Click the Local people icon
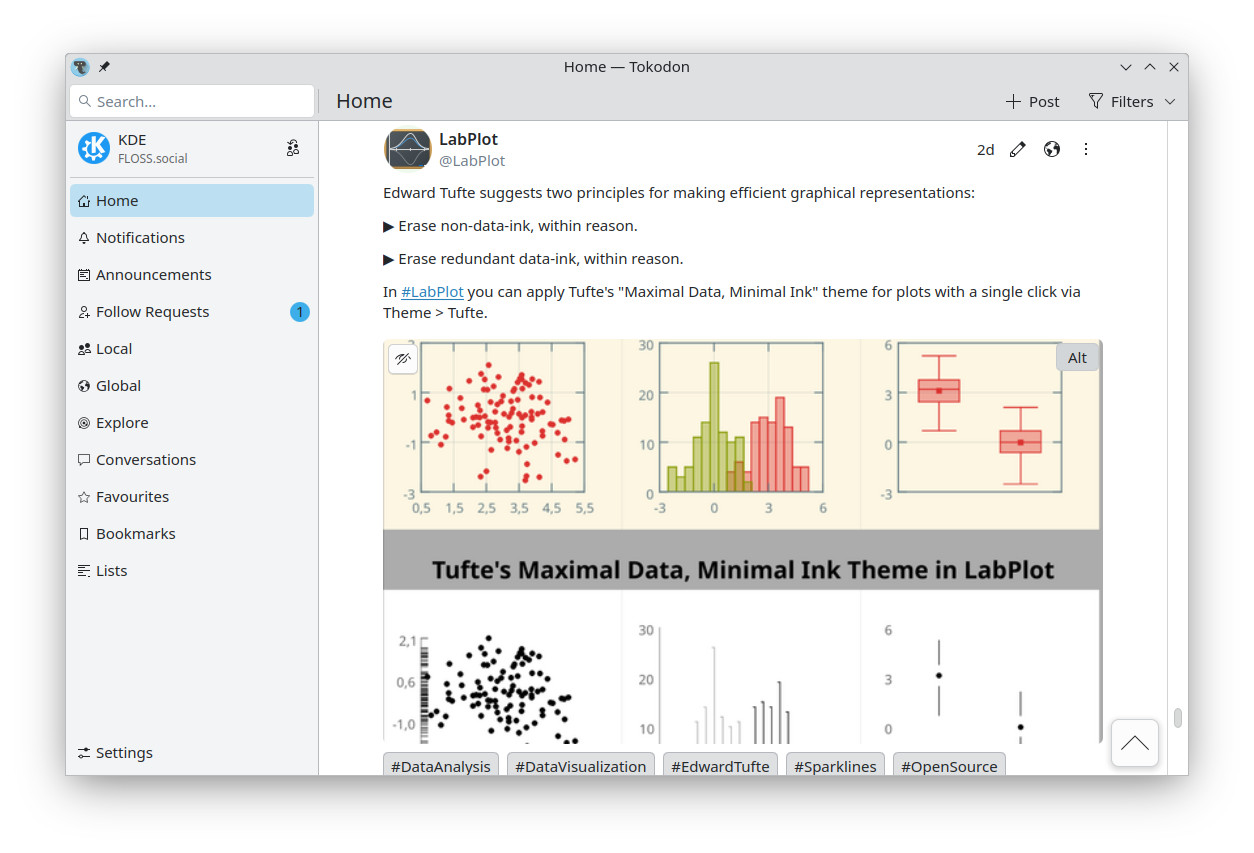Screen dimensions: 1254x853 pyautogui.click(x=84, y=349)
